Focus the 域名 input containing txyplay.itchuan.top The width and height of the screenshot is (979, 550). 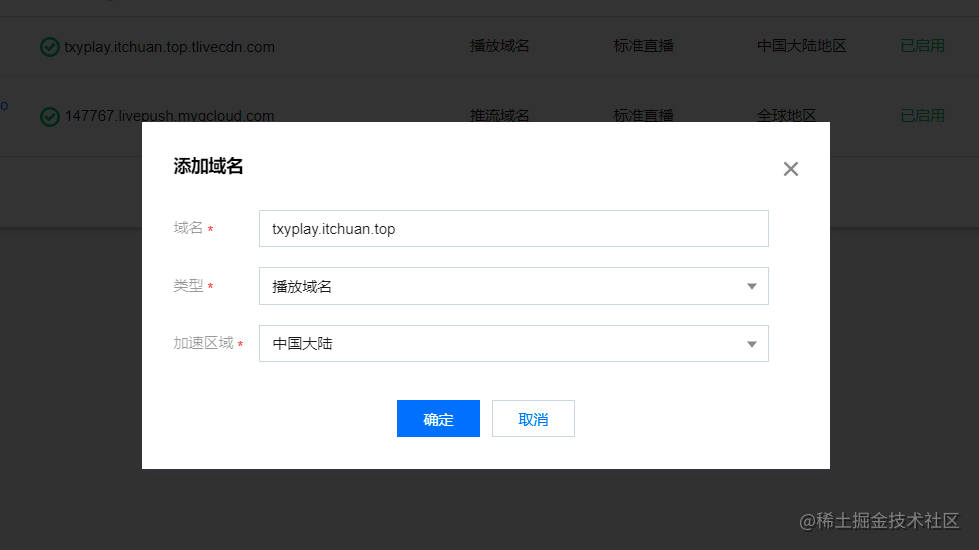[513, 228]
